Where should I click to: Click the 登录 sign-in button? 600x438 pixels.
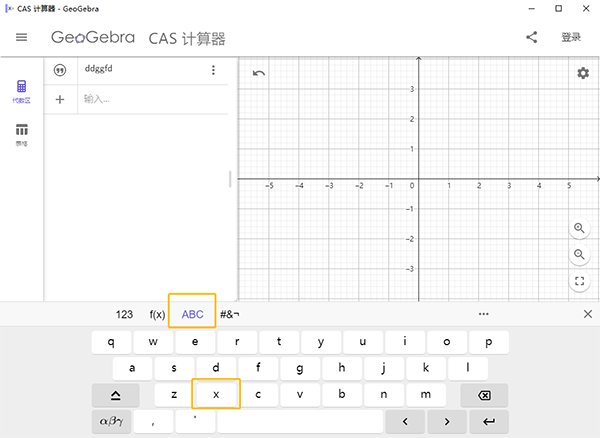(571, 37)
